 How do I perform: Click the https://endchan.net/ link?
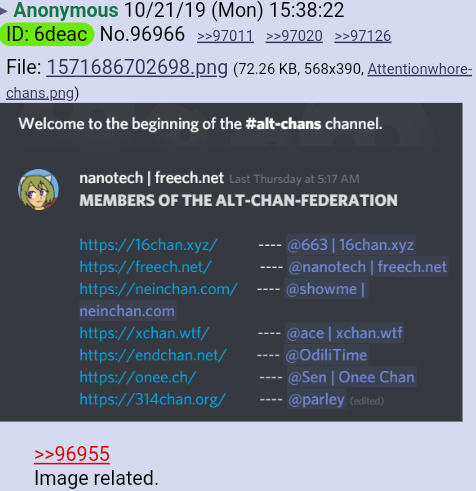[153, 355]
